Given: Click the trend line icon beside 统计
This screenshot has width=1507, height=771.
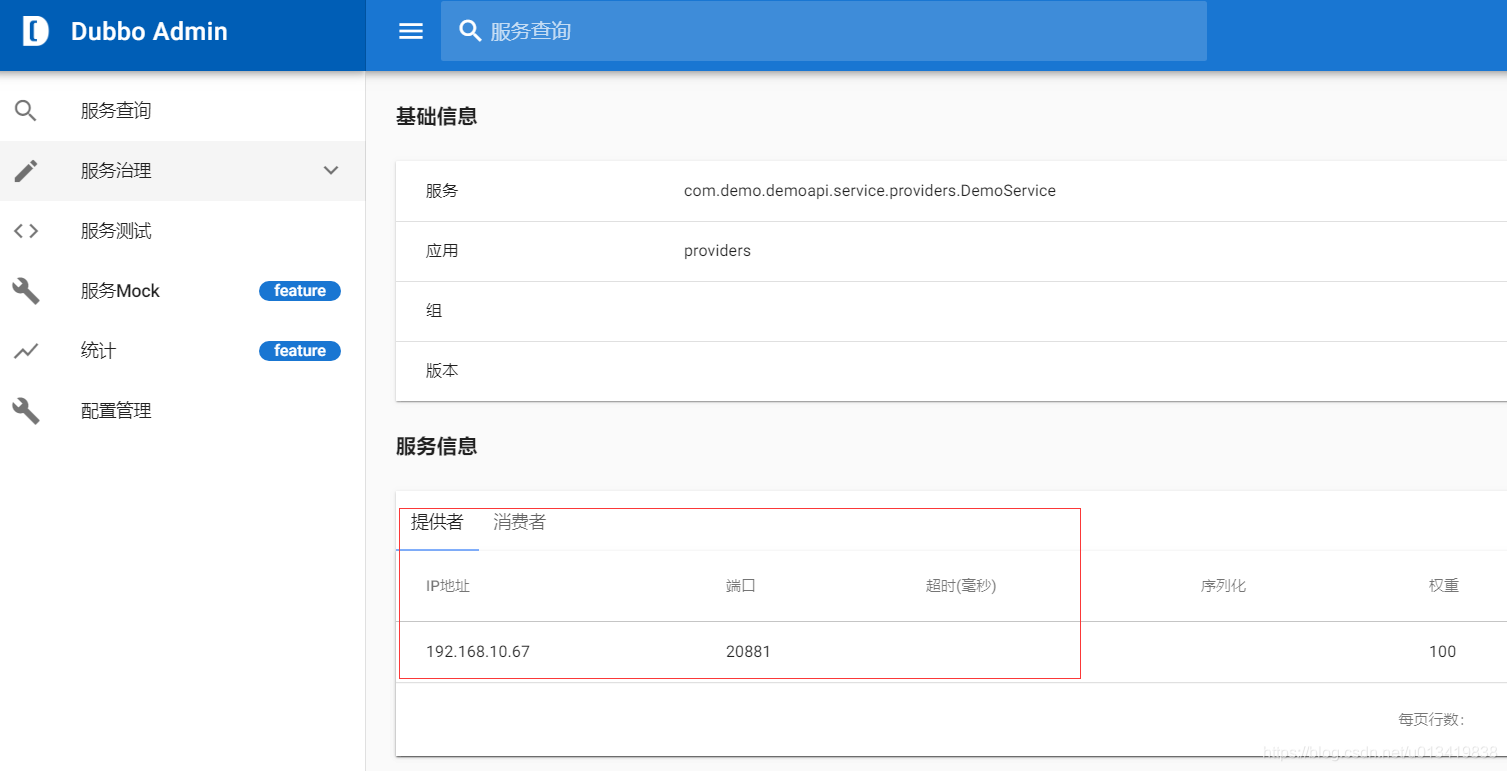Looking at the screenshot, I should tap(26, 351).
